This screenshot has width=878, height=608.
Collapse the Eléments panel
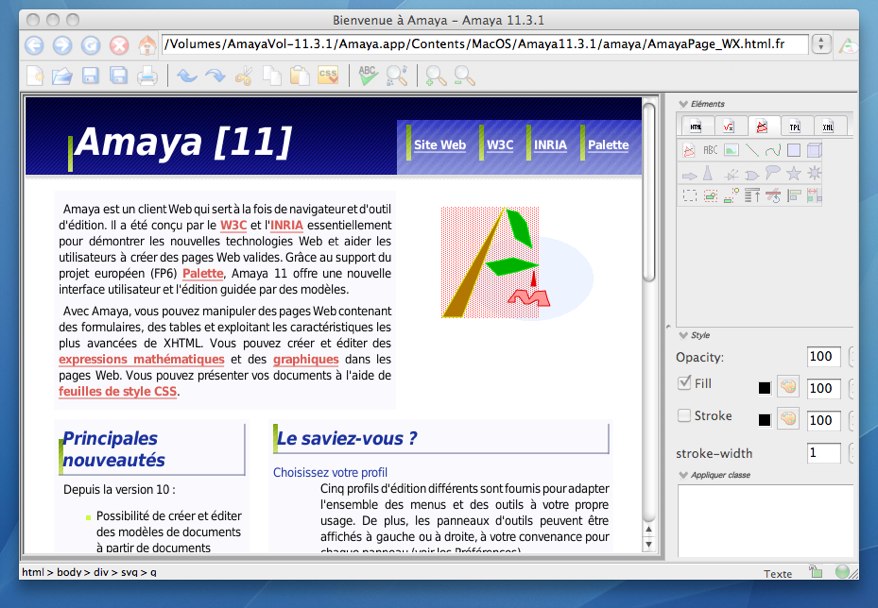(683, 104)
